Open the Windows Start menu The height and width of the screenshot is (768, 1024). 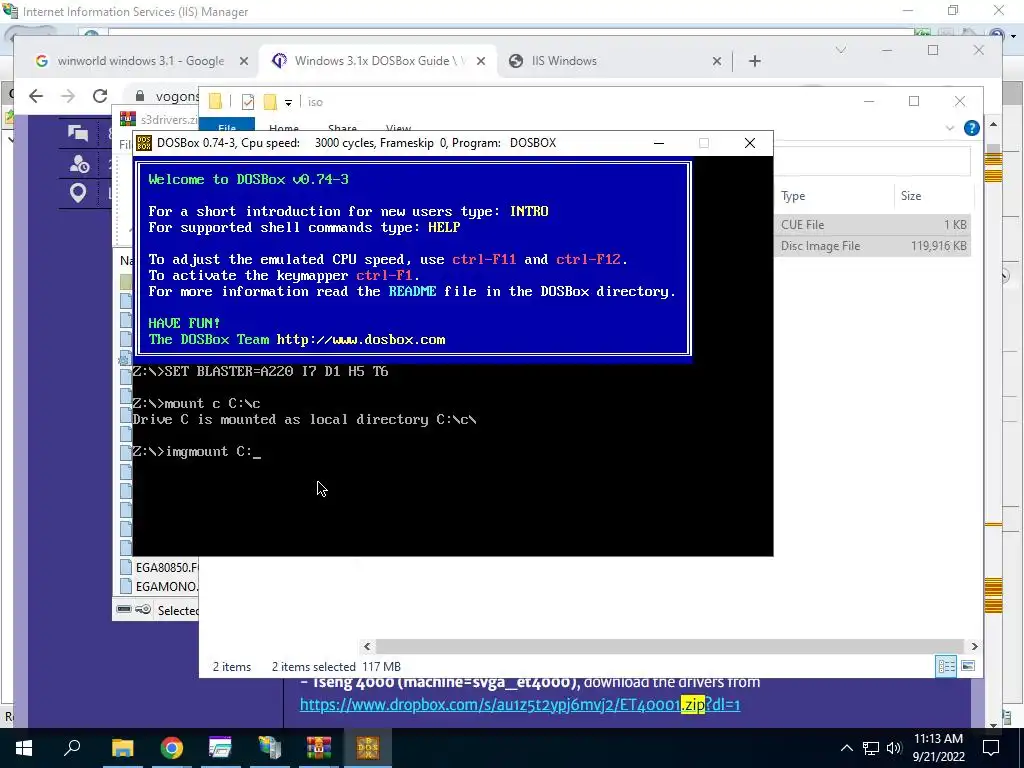pyautogui.click(x=24, y=748)
